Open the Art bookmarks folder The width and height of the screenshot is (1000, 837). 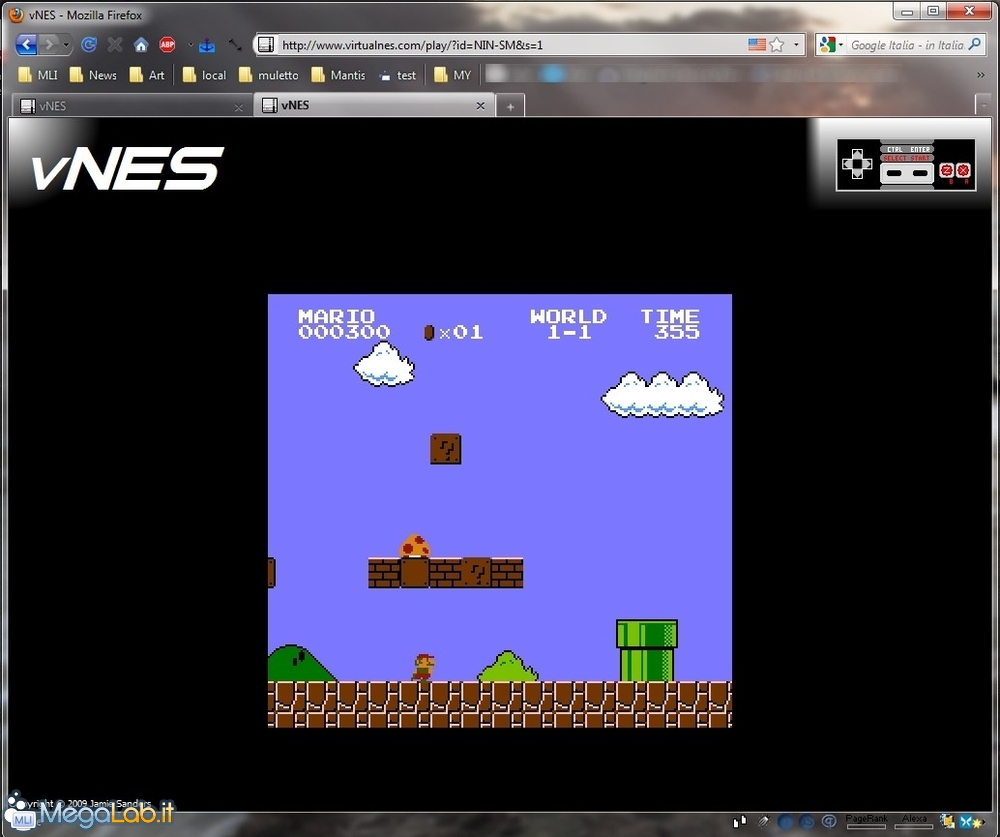pyautogui.click(x=147, y=75)
